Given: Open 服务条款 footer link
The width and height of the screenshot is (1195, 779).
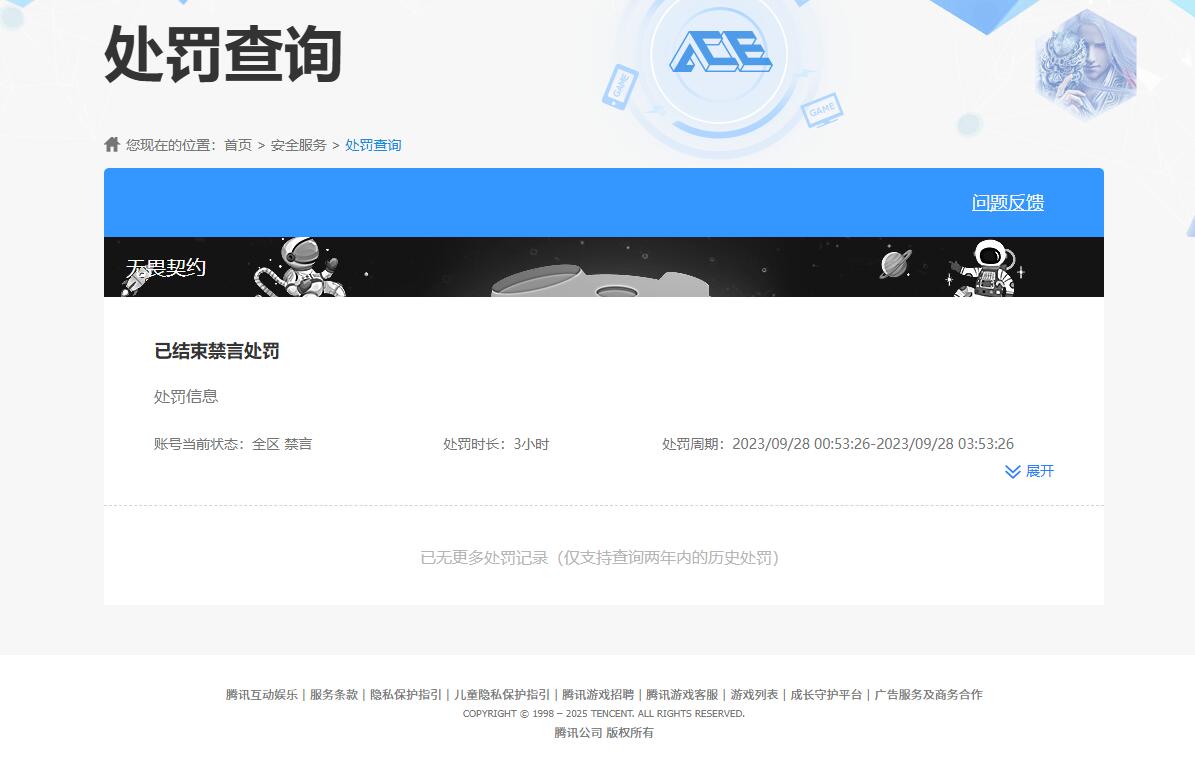Looking at the screenshot, I should (334, 694).
